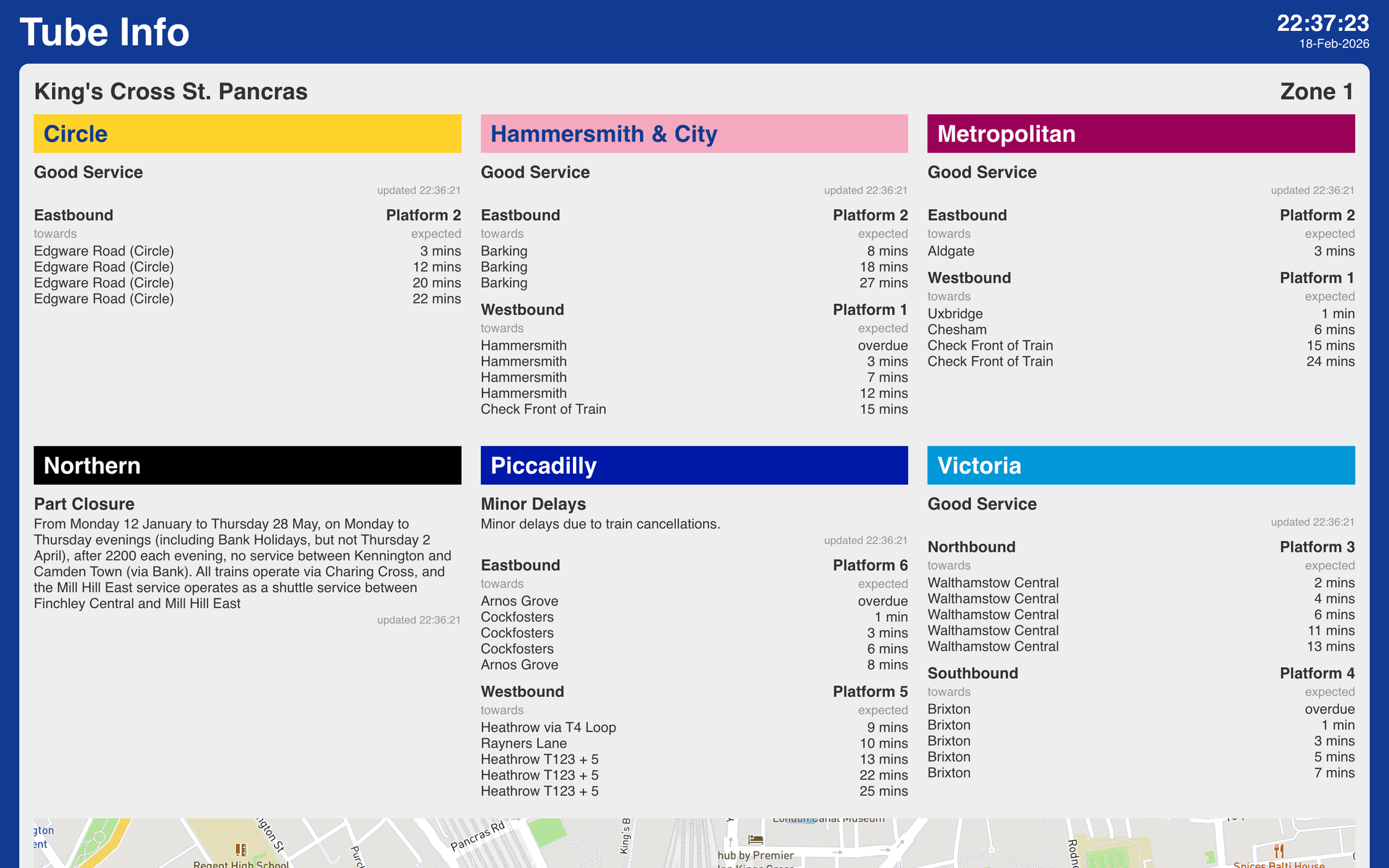1389x868 pixels.
Task: Click the hub by Premier Inn hotel icon
Action: coord(755,839)
